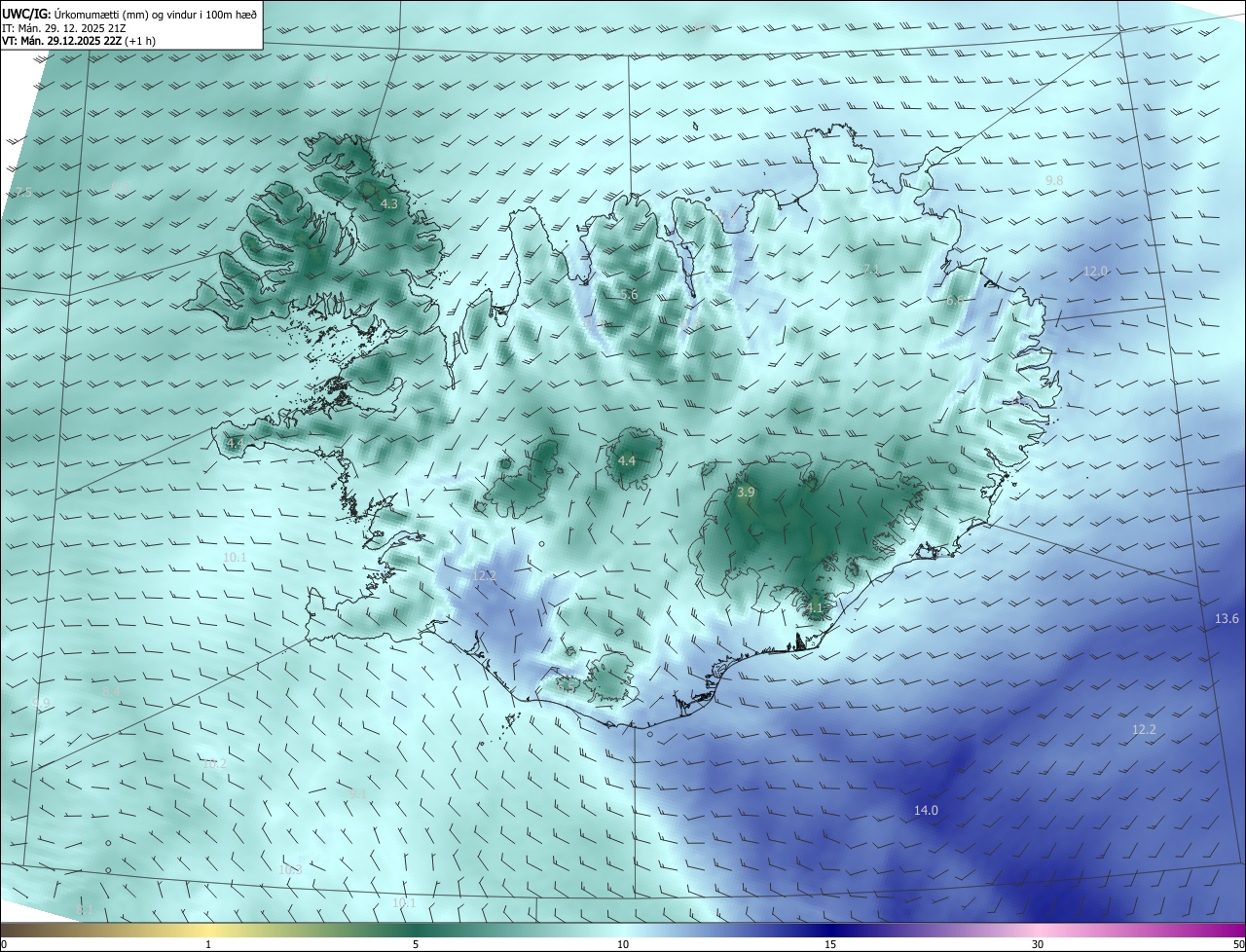Click the 4.3 value in the Westfjords
This screenshot has height=952, width=1246.
[x=389, y=204]
